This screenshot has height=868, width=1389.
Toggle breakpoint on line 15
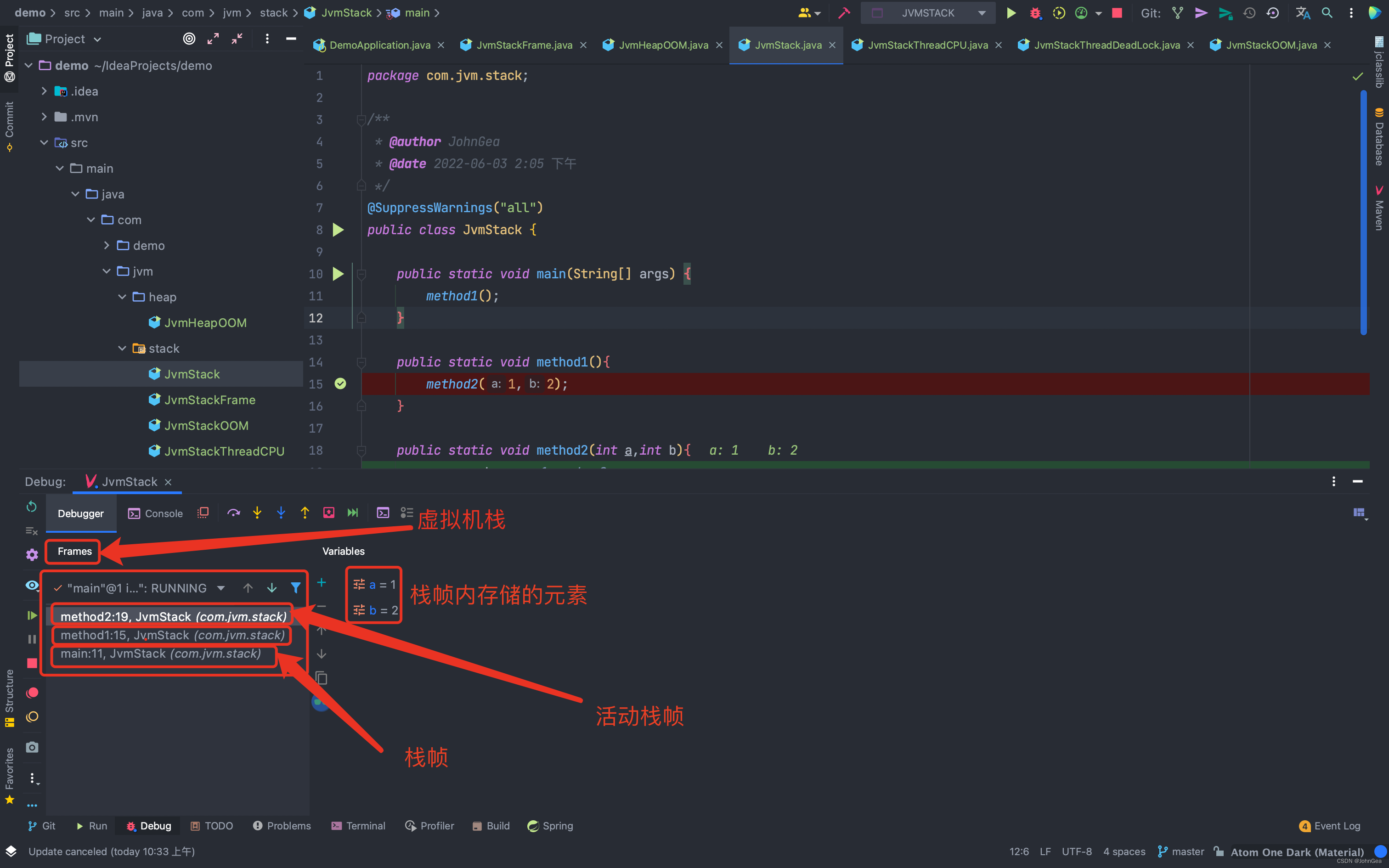pyautogui.click(x=340, y=384)
